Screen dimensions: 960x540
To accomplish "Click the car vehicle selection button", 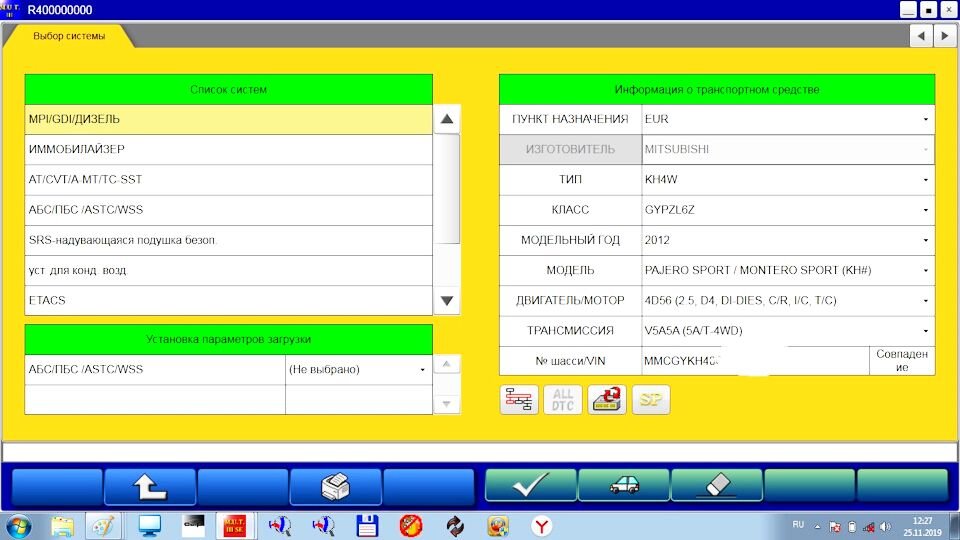I will [x=624, y=486].
